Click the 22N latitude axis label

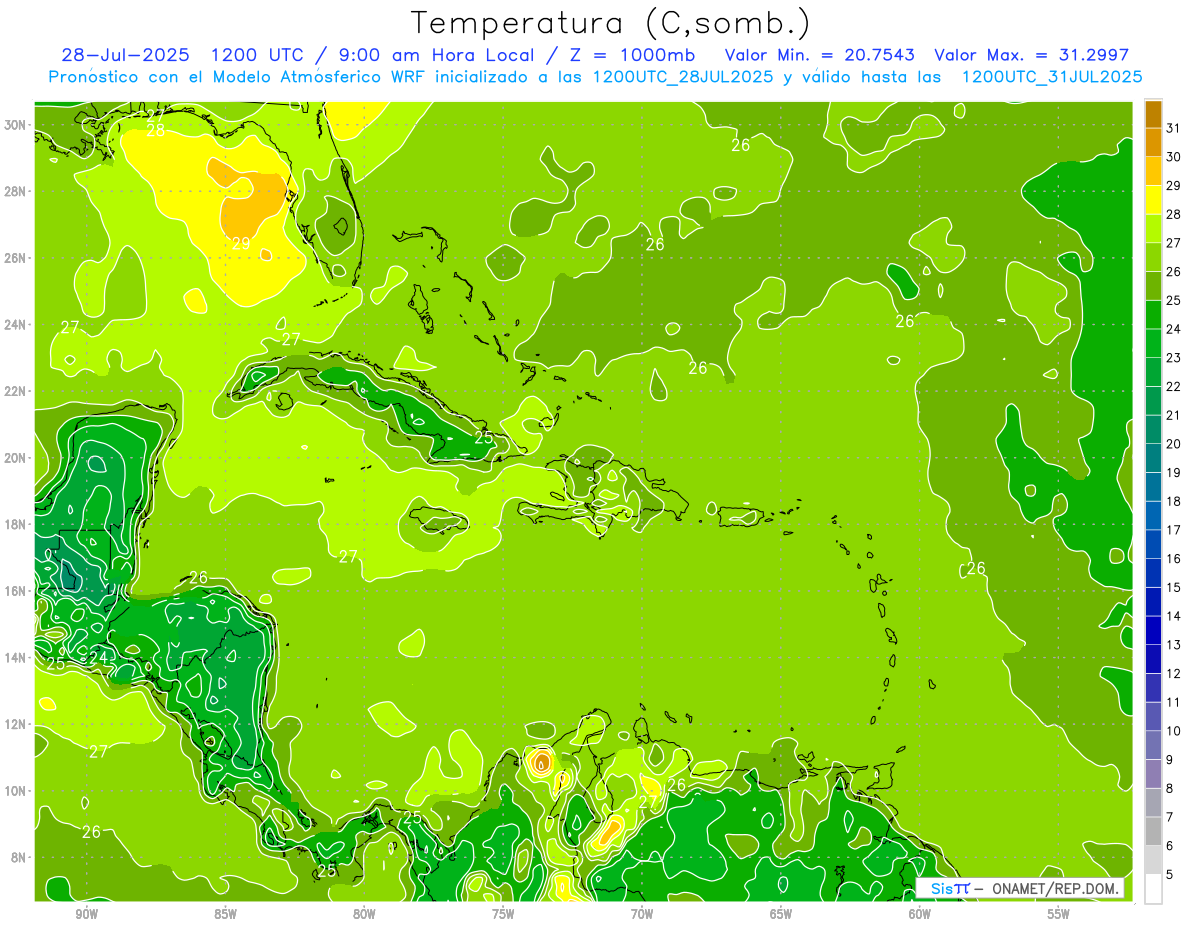tap(17, 391)
